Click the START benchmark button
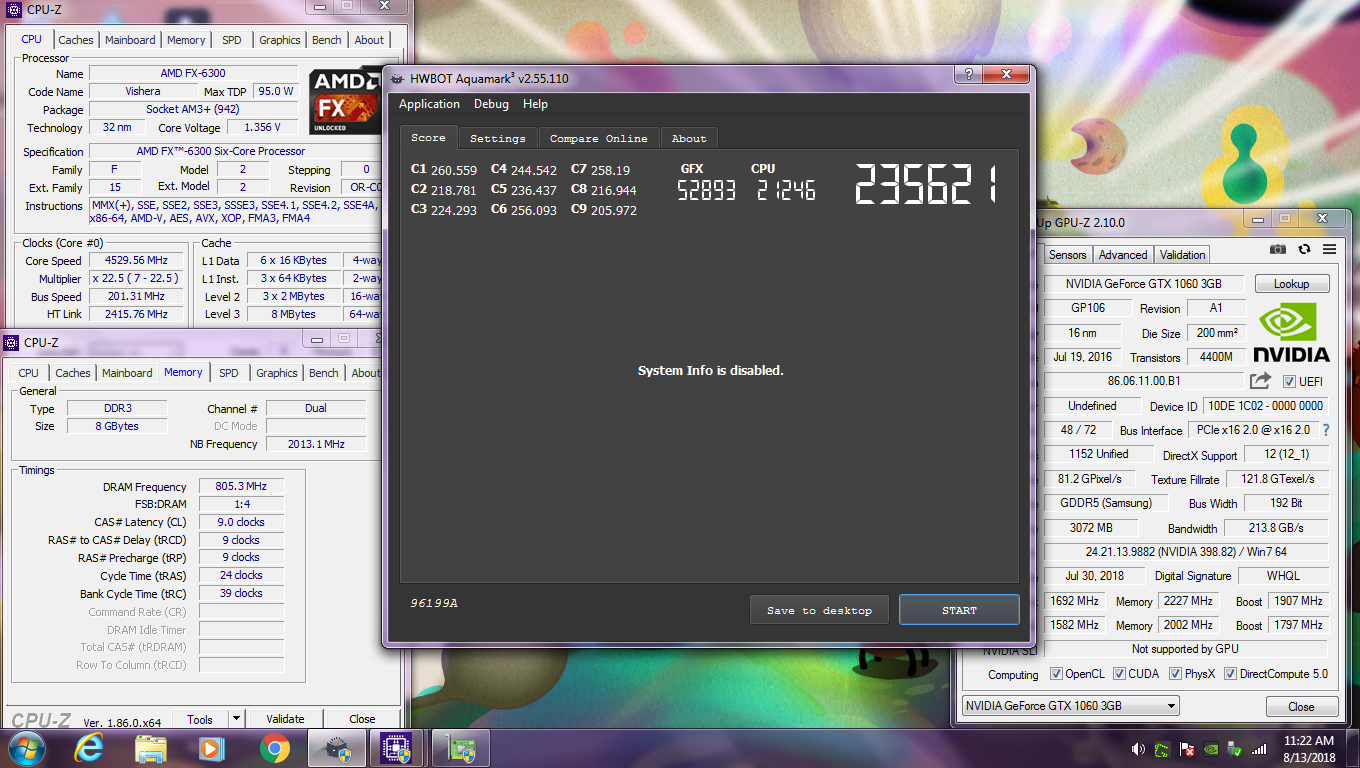The height and width of the screenshot is (768, 1360). [959, 610]
